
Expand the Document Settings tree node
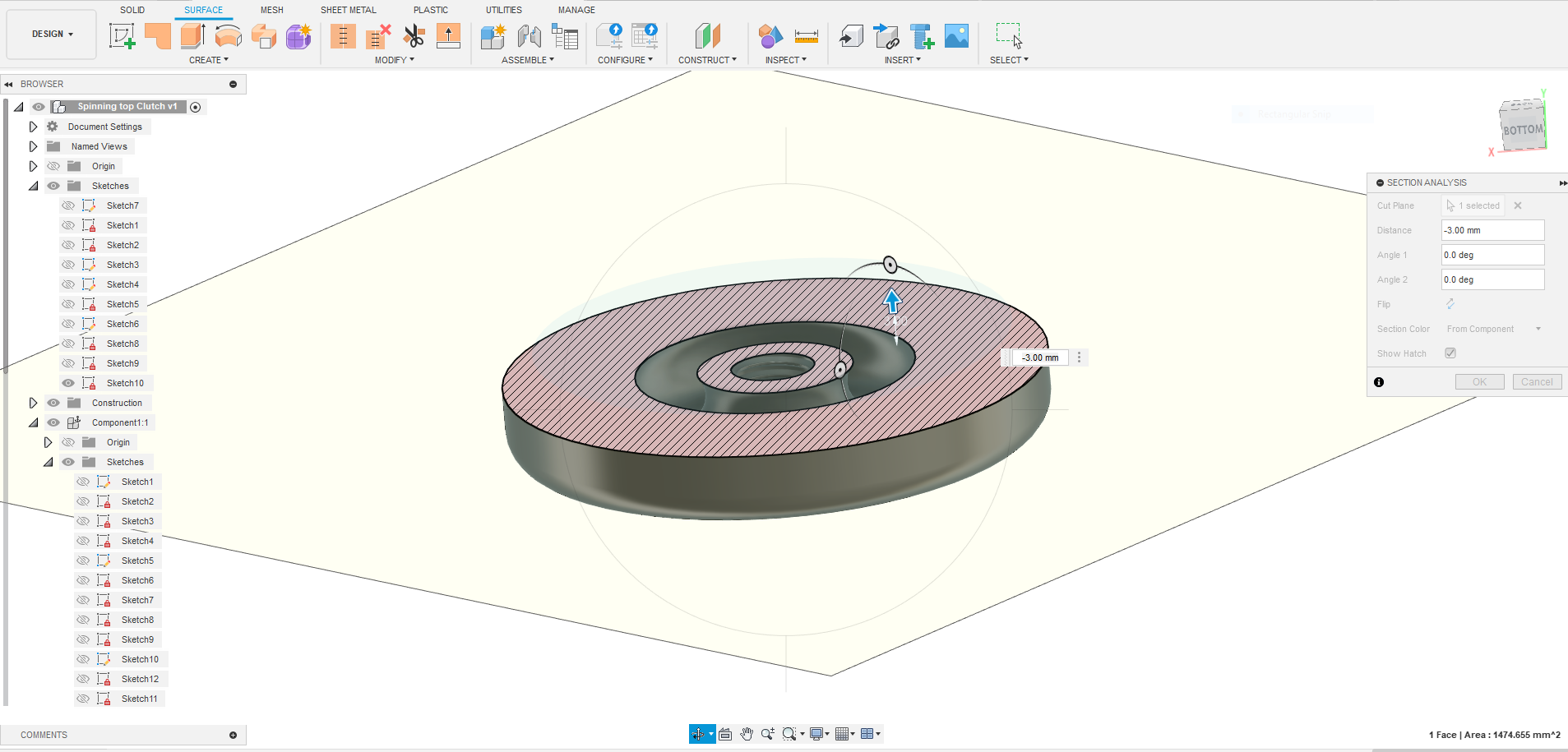pyautogui.click(x=33, y=127)
